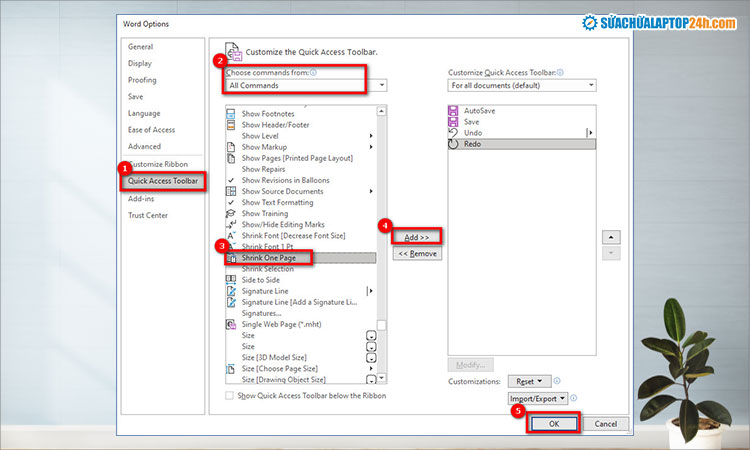Image resolution: width=750 pixels, height=450 pixels.
Task: Click the Modify... button
Action: coord(471,365)
